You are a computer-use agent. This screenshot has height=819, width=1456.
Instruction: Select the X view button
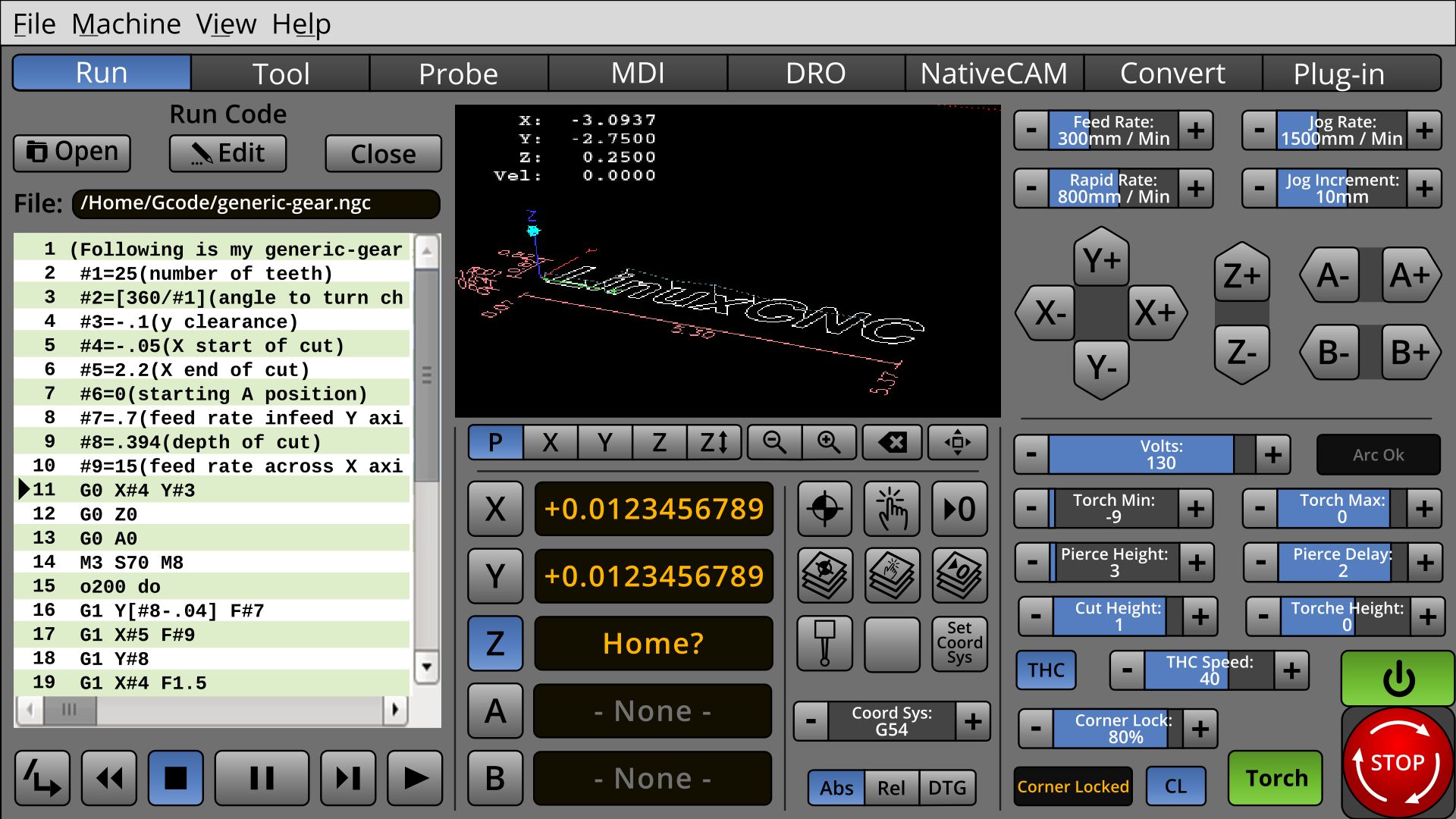tap(551, 442)
